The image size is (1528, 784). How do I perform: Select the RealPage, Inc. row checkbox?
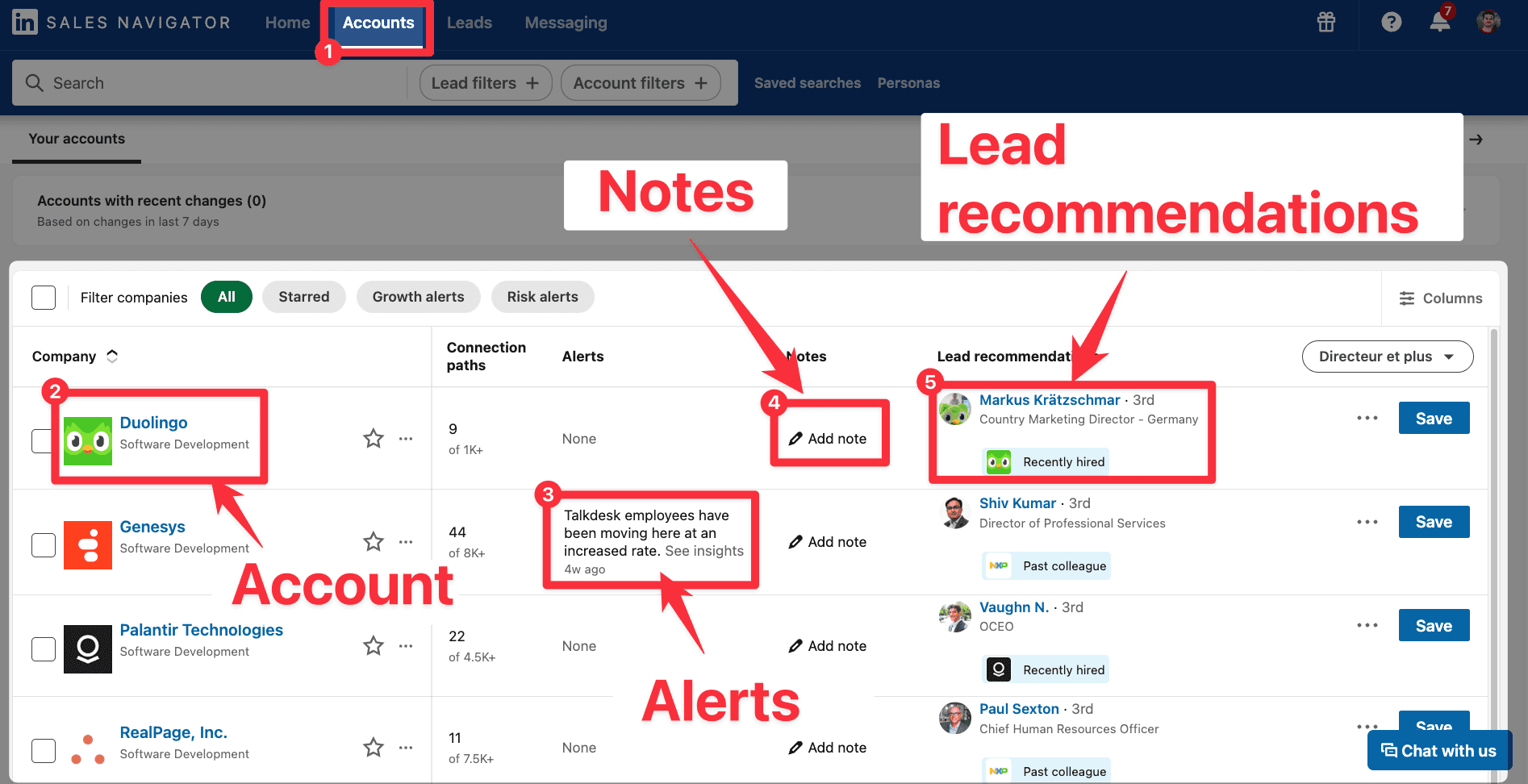44,751
